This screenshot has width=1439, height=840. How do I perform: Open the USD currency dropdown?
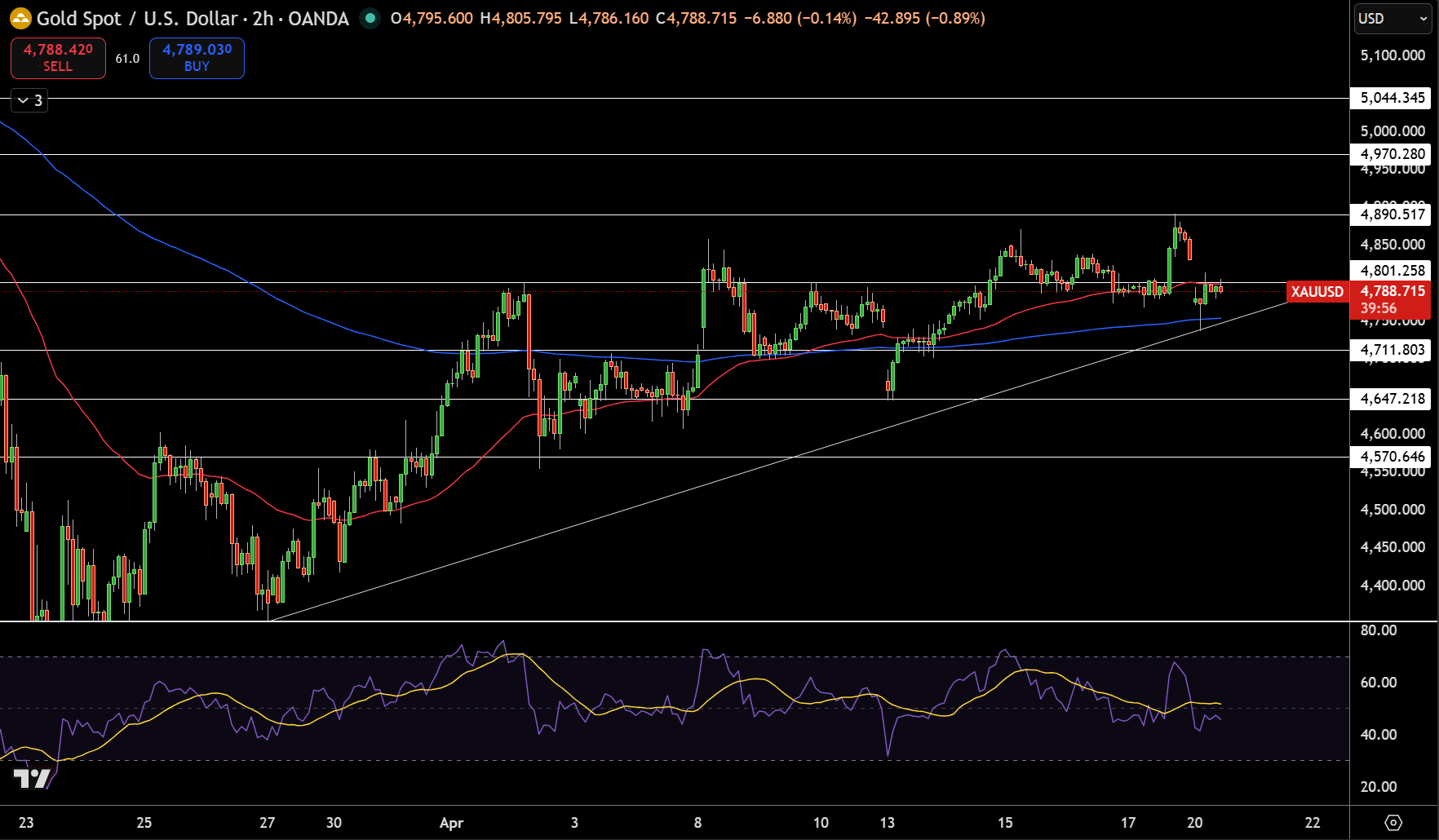1393,18
